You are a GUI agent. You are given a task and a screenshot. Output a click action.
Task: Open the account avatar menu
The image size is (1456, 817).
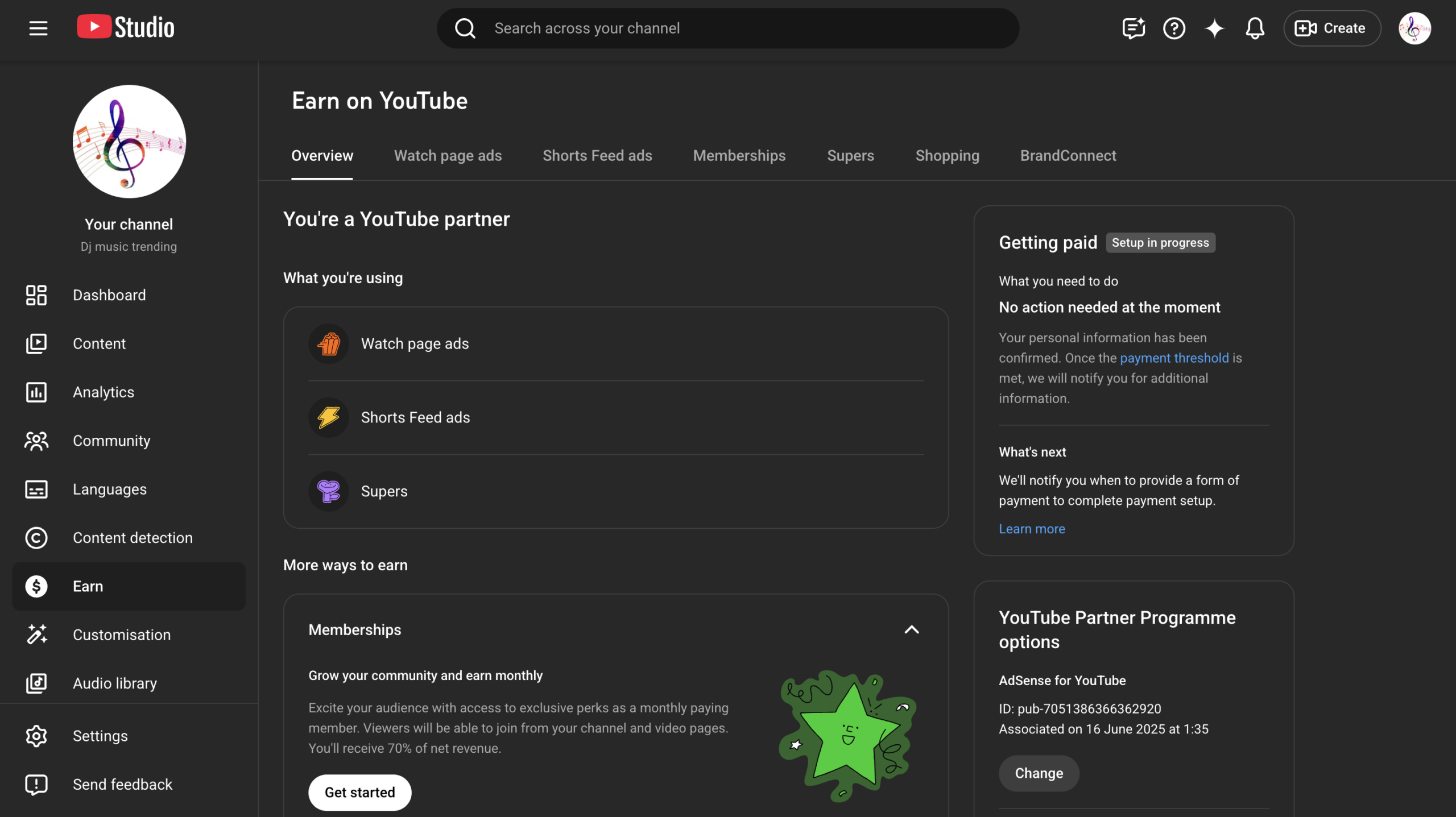(x=1414, y=28)
